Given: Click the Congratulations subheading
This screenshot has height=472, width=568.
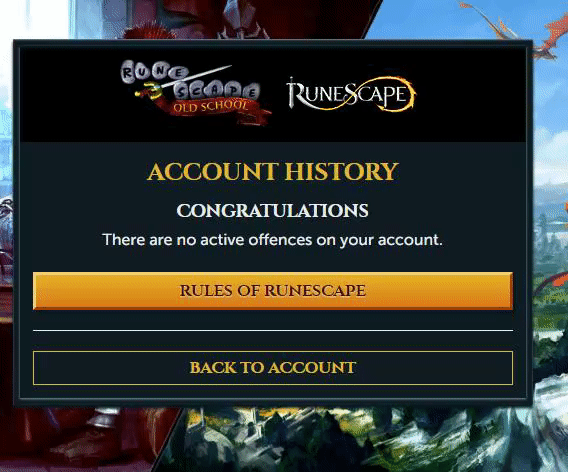Looking at the screenshot, I should coord(273,210).
